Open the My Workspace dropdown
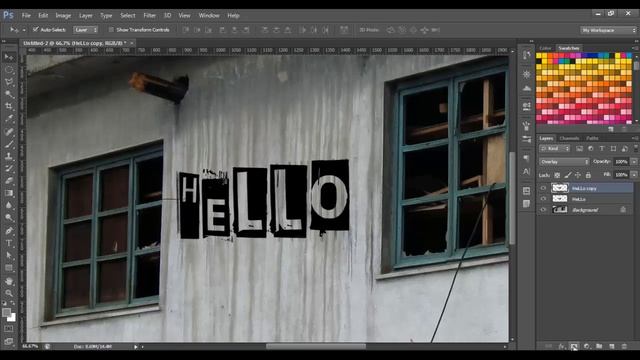Viewport: 640px width, 360px height. 608,30
